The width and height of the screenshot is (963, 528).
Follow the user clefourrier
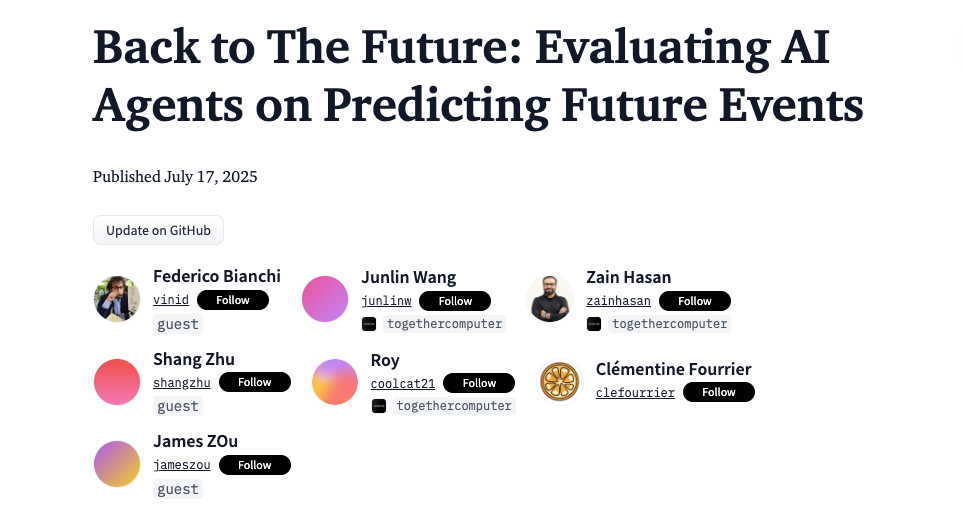[x=719, y=392]
